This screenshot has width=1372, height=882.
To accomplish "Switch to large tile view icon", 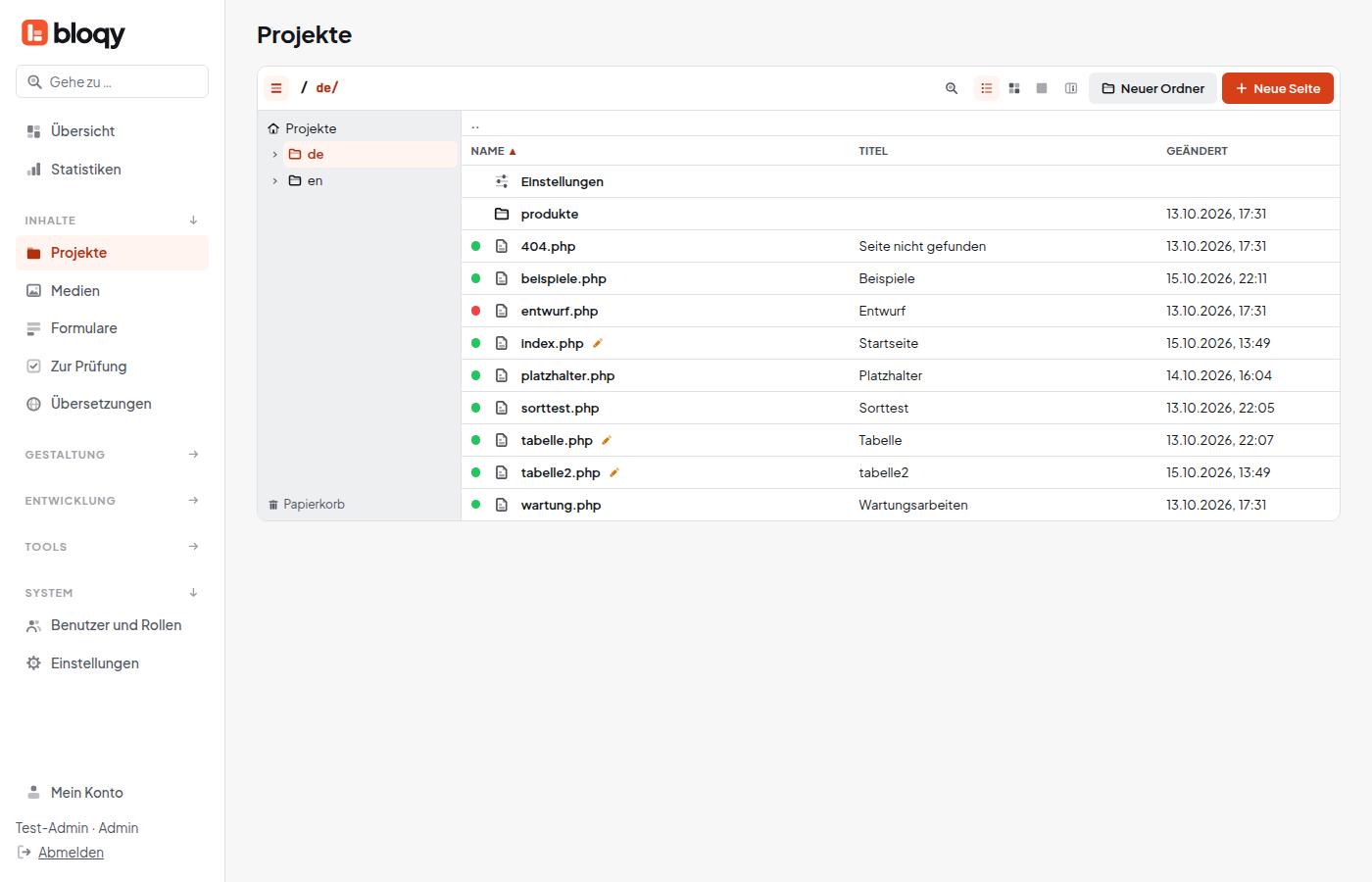I will point(1042,88).
